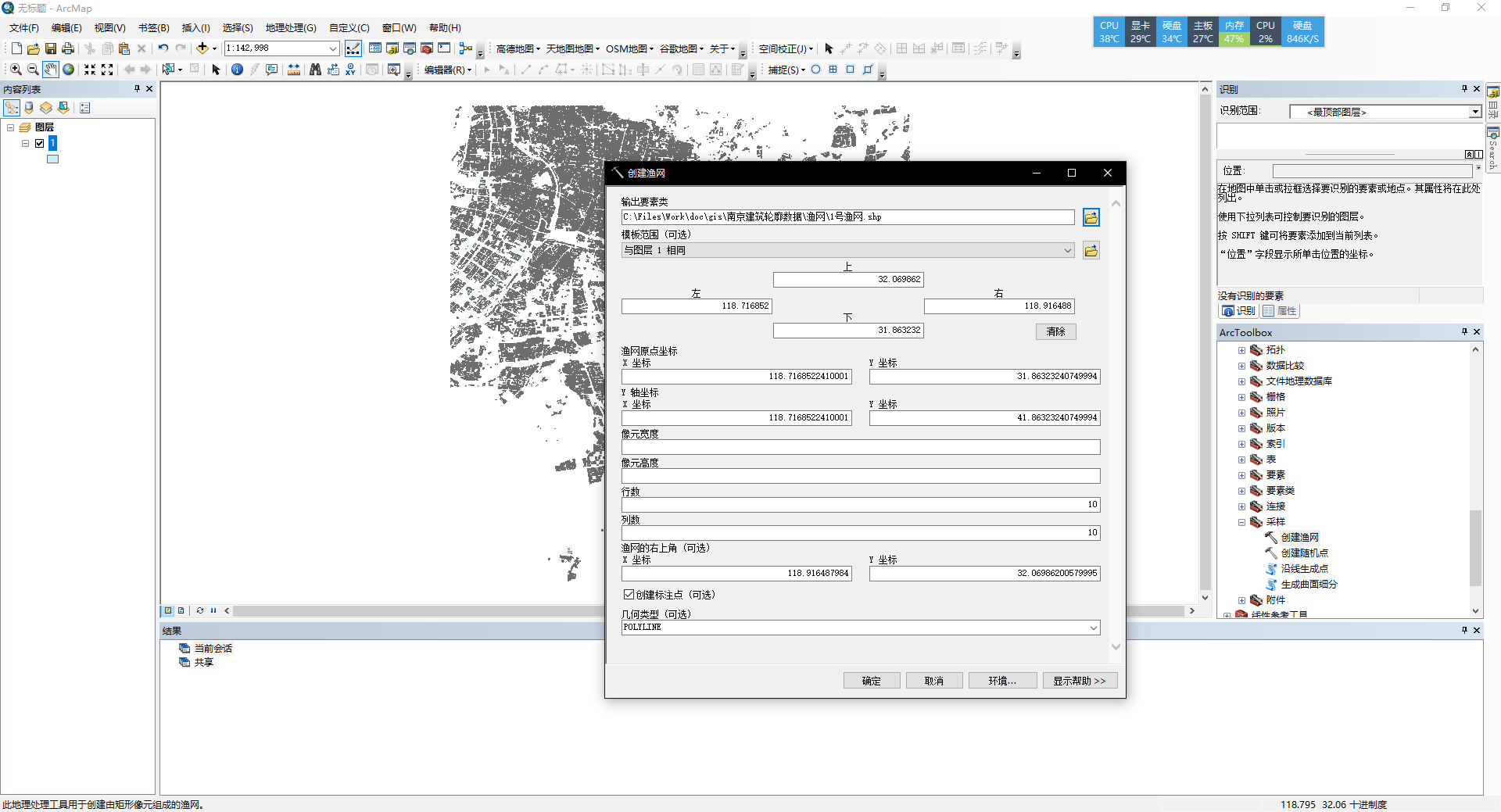Undo the last action
1501x812 pixels.
[163, 48]
